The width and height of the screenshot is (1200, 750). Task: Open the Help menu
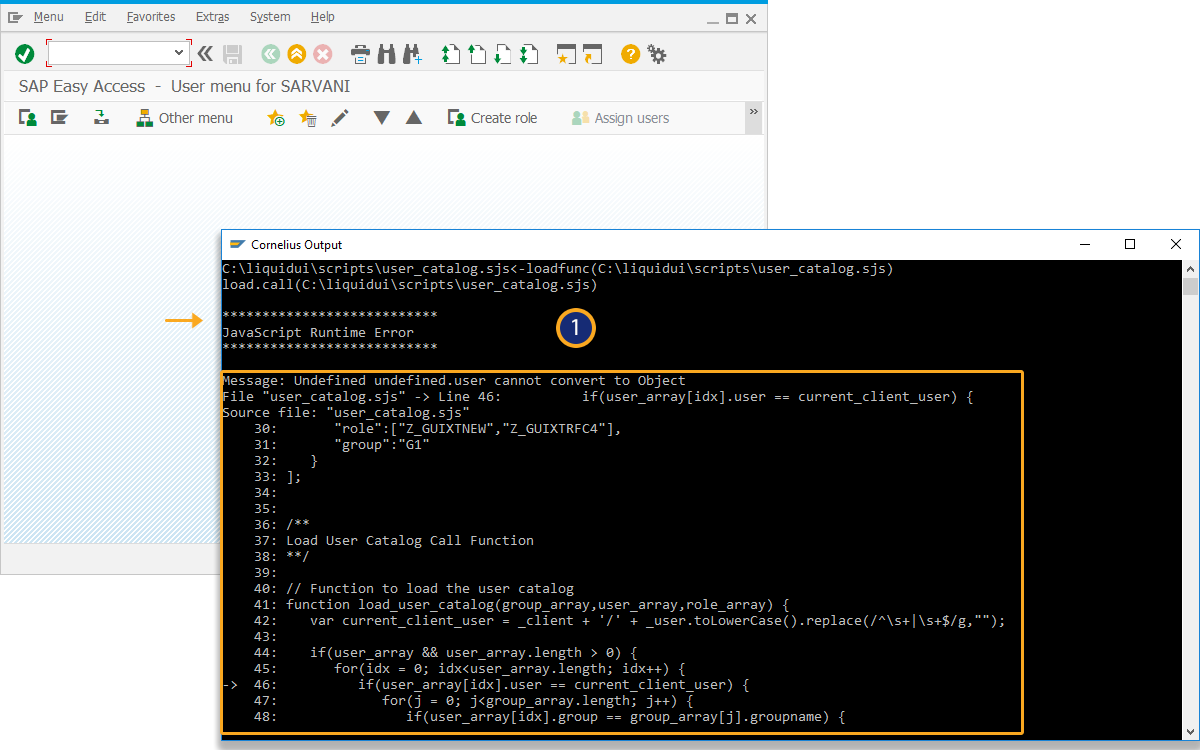point(323,17)
